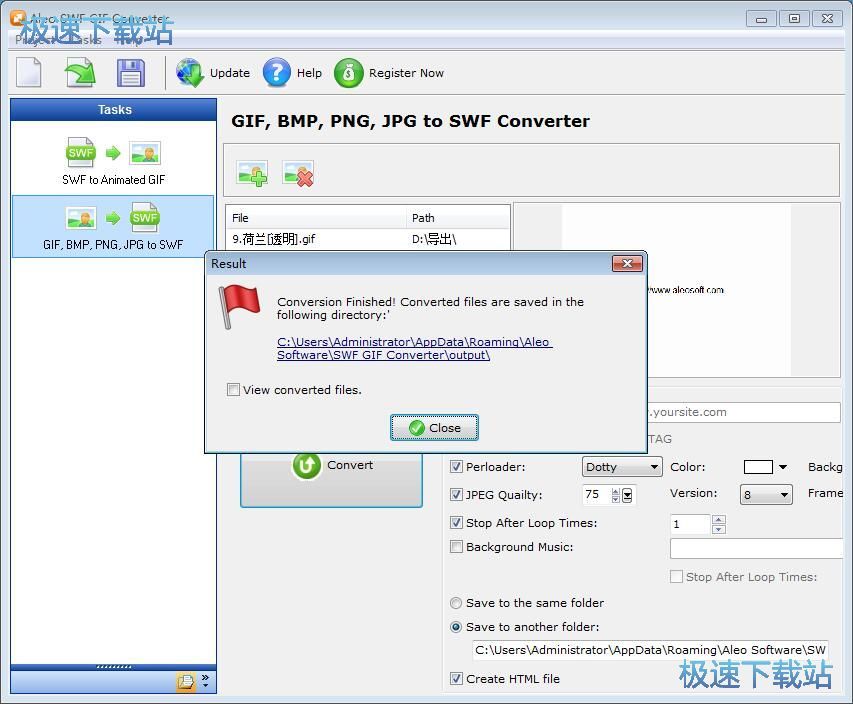Enable the View converted files checkbox
The height and width of the screenshot is (704, 853).
click(233, 390)
